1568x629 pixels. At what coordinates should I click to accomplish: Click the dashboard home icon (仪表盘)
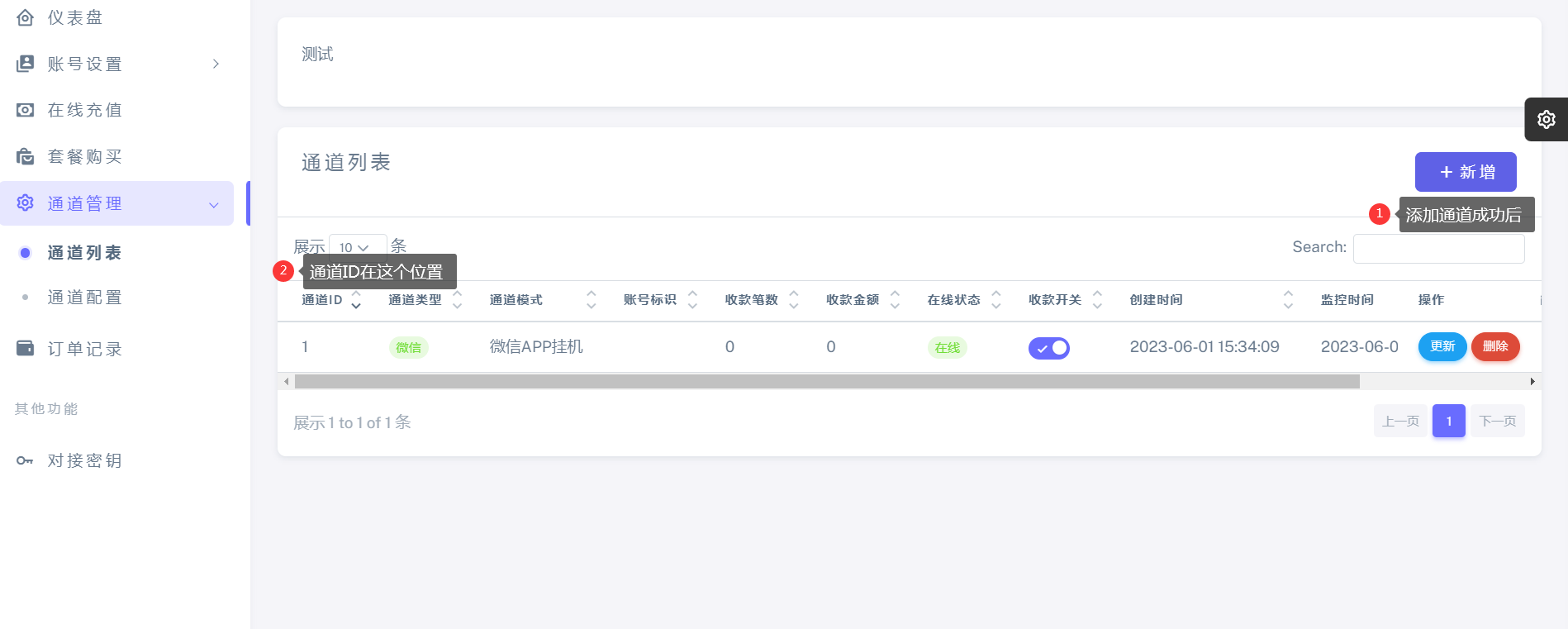point(26,17)
